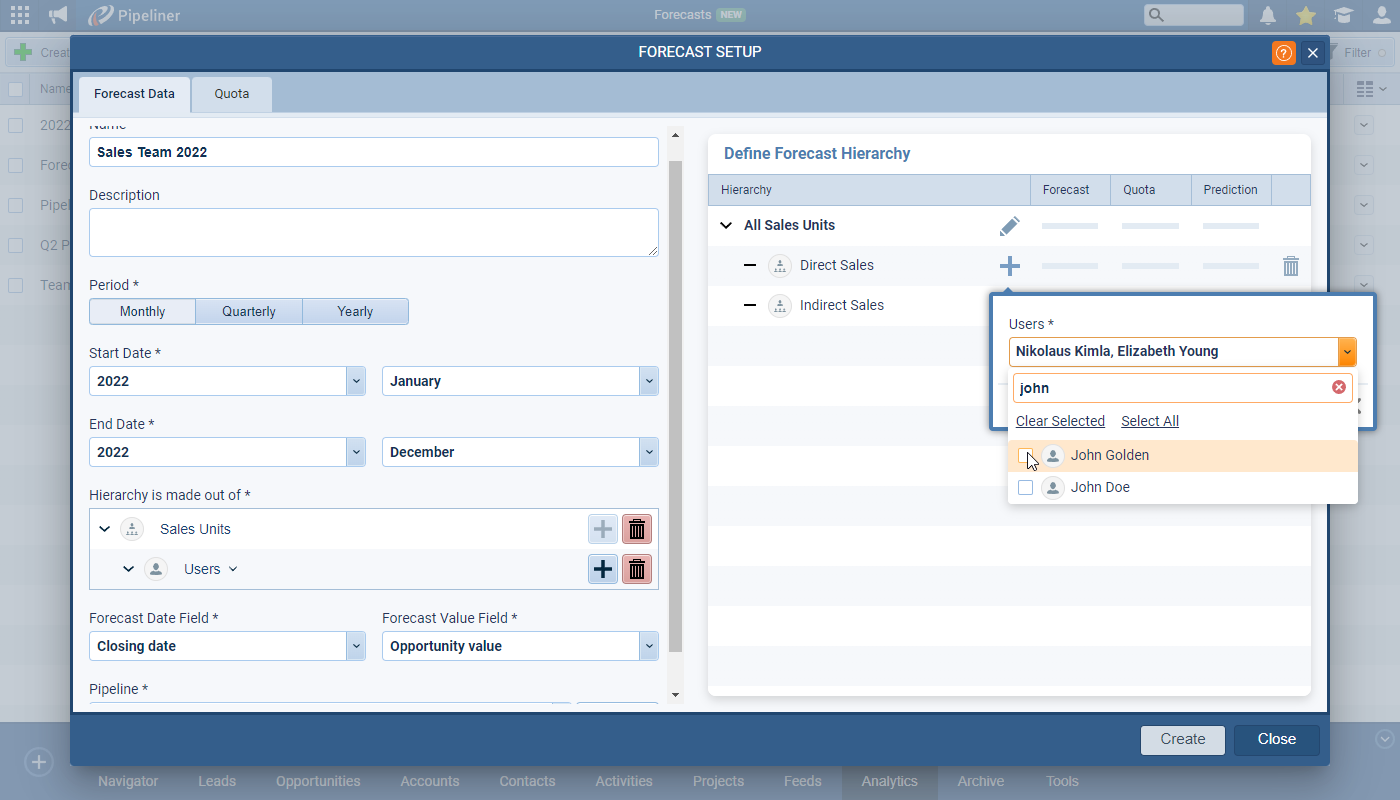
Task: Open the Opportunities menu in bottom navigation
Action: [318, 781]
